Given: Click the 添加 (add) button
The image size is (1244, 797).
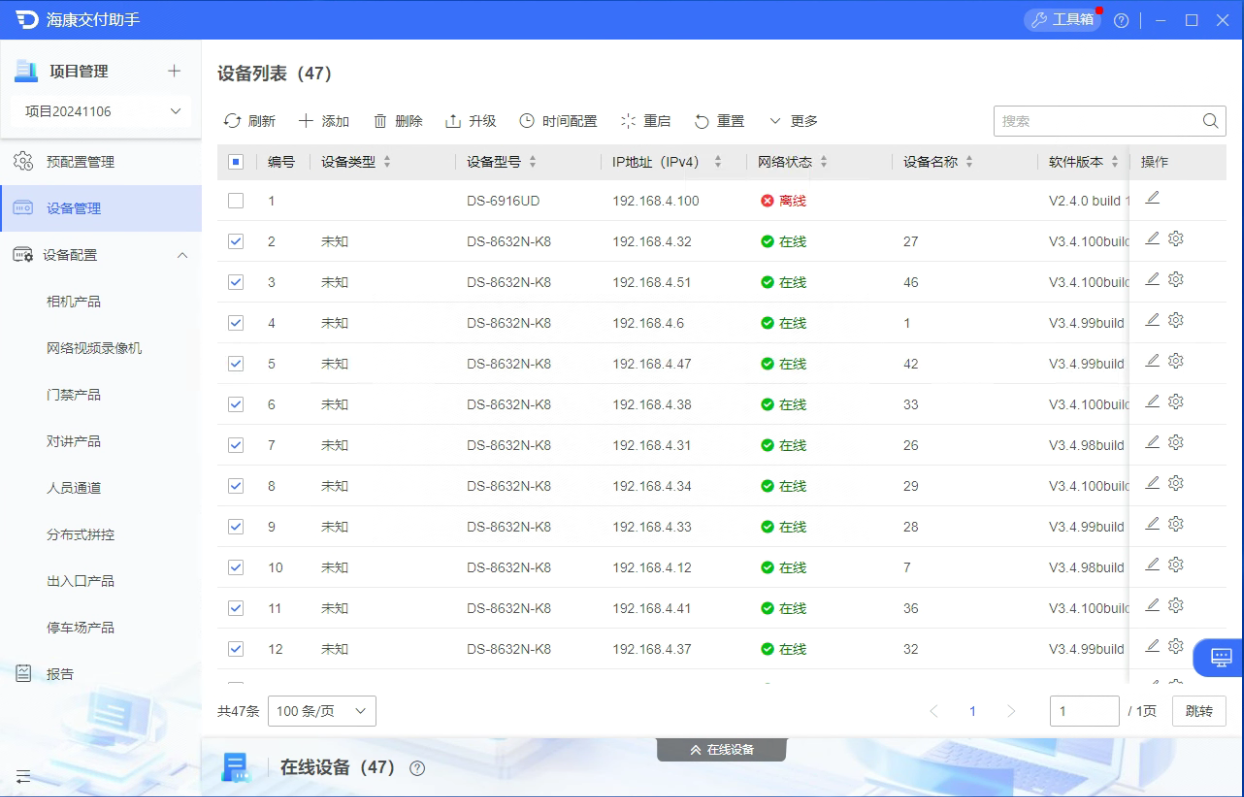Looking at the screenshot, I should pyautogui.click(x=324, y=121).
